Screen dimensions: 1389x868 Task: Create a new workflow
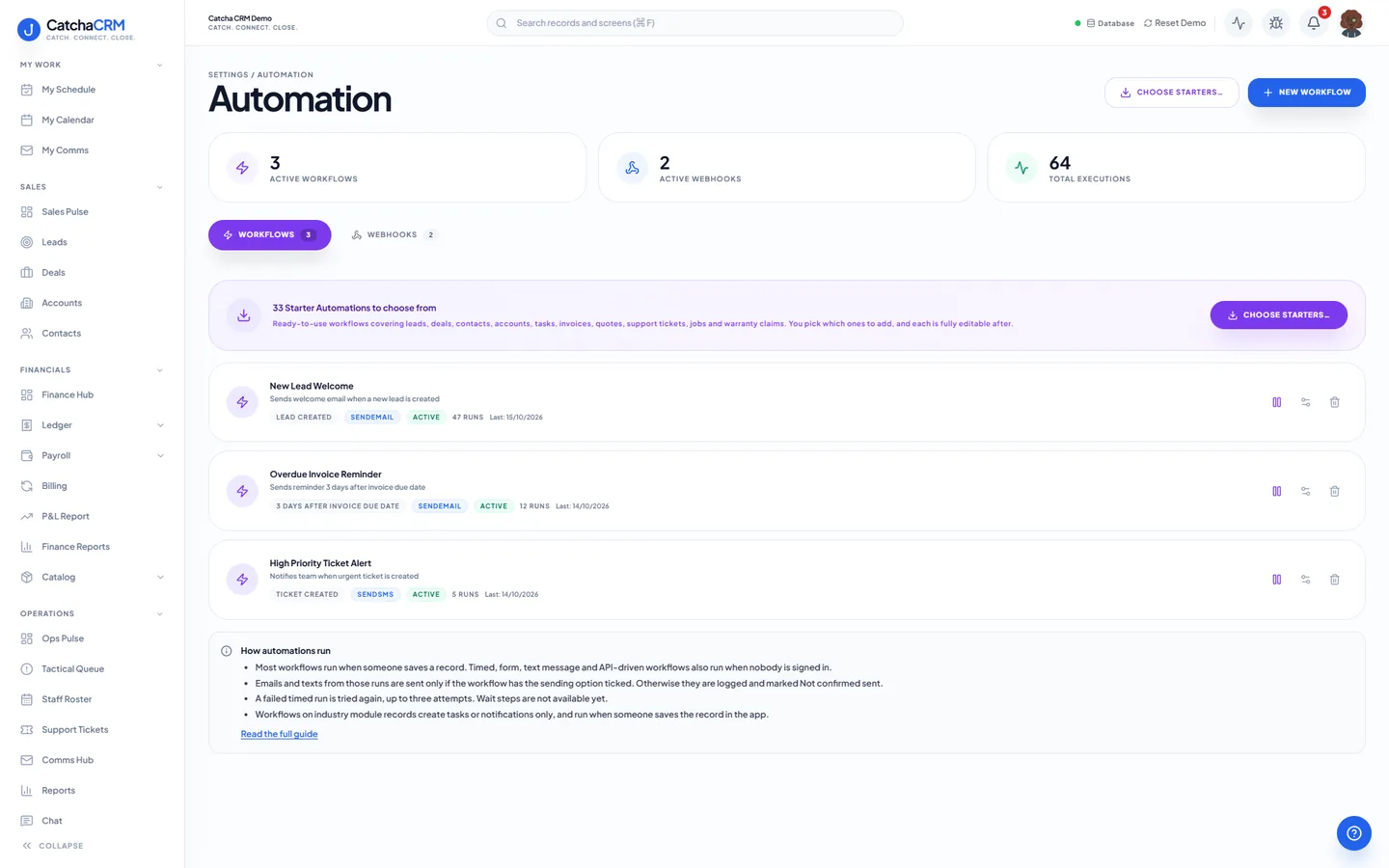(1306, 93)
